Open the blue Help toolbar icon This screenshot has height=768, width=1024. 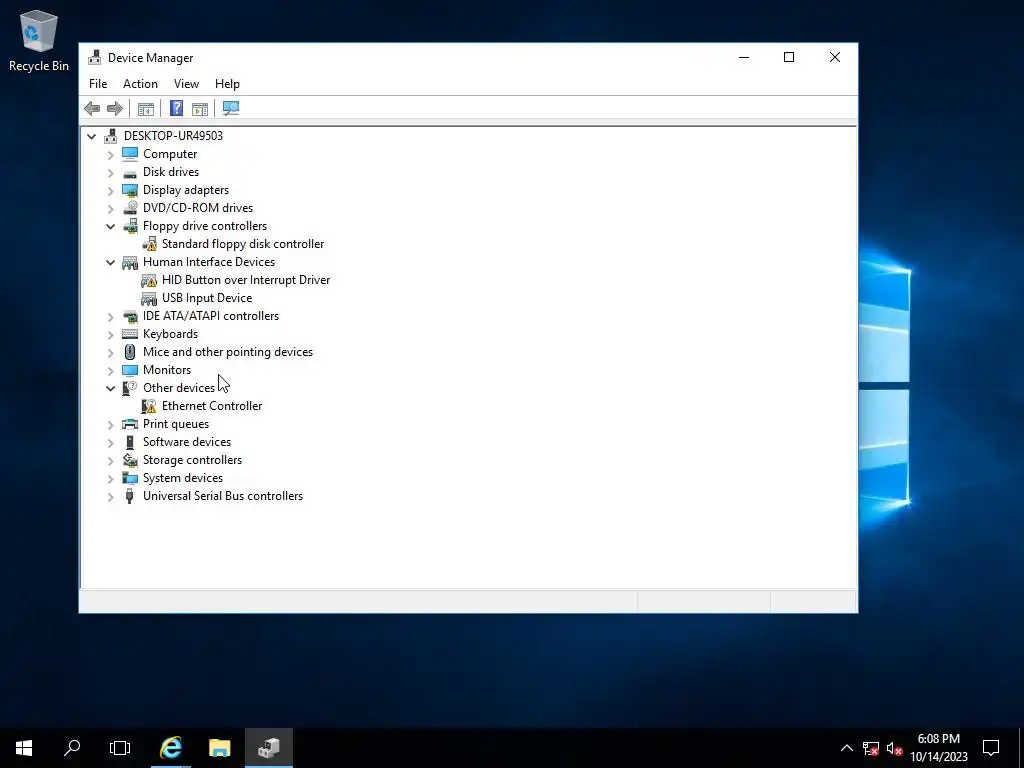pos(176,108)
